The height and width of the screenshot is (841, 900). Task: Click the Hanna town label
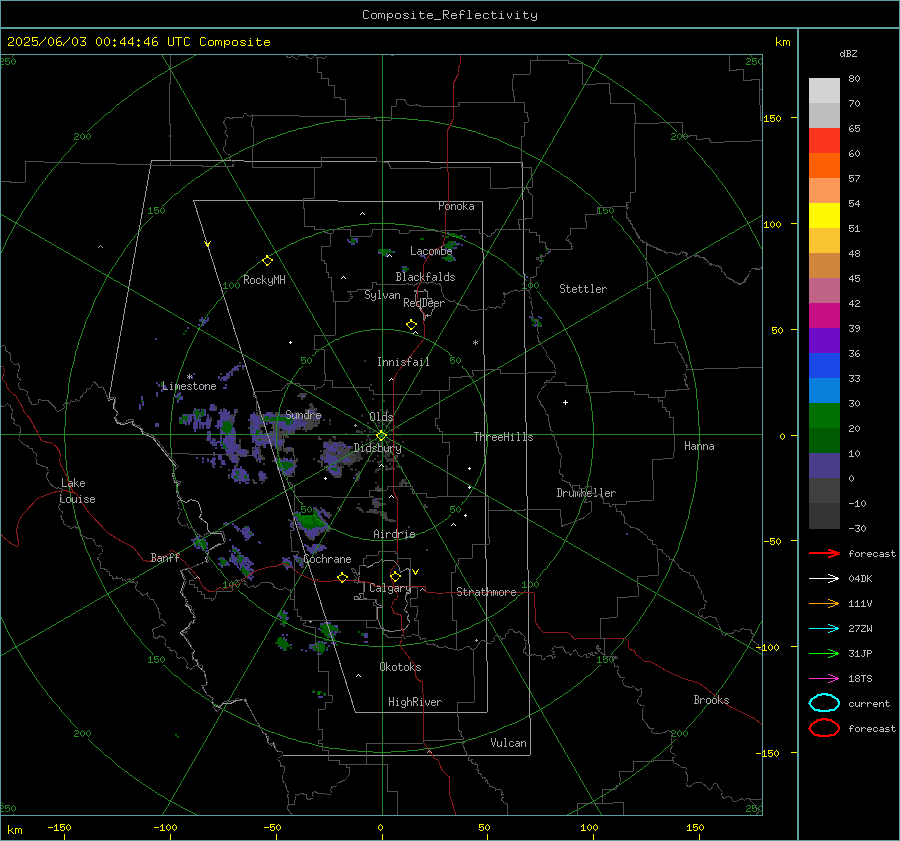[699, 446]
